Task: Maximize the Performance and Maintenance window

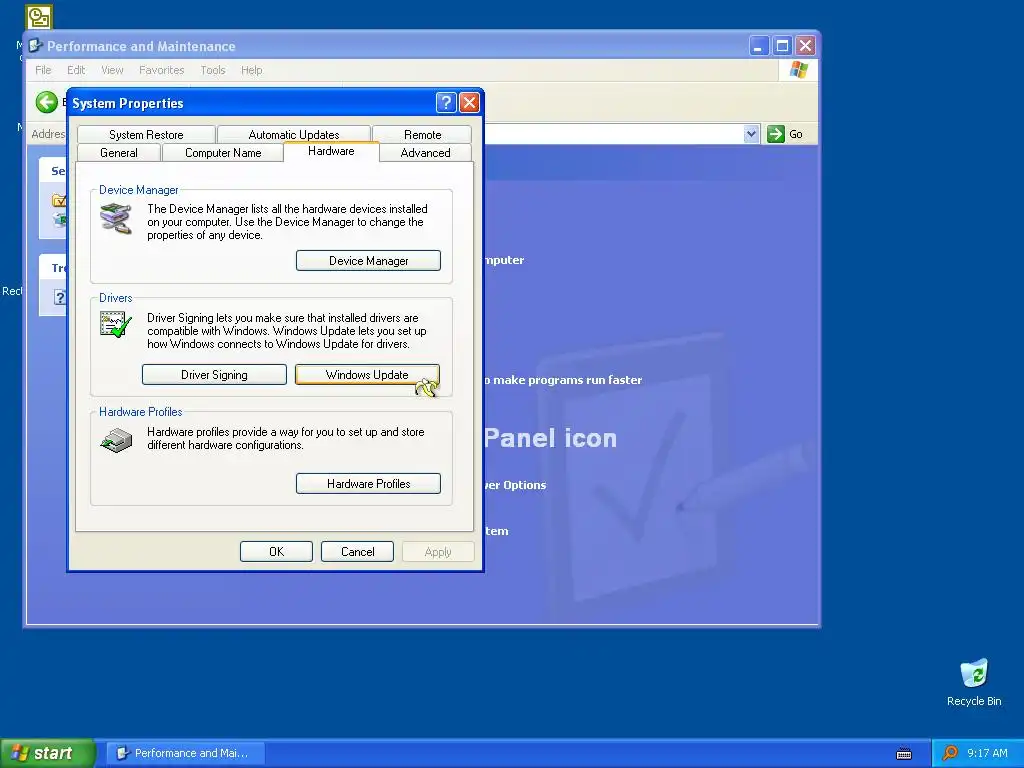Action: click(x=782, y=46)
